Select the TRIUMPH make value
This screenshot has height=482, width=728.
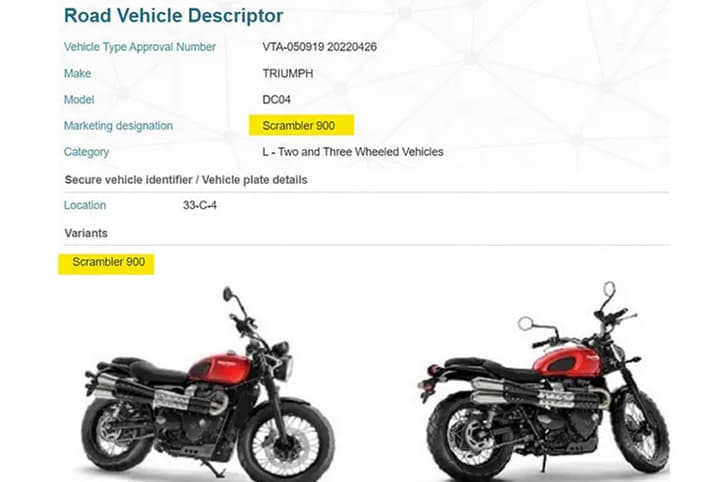(288, 73)
